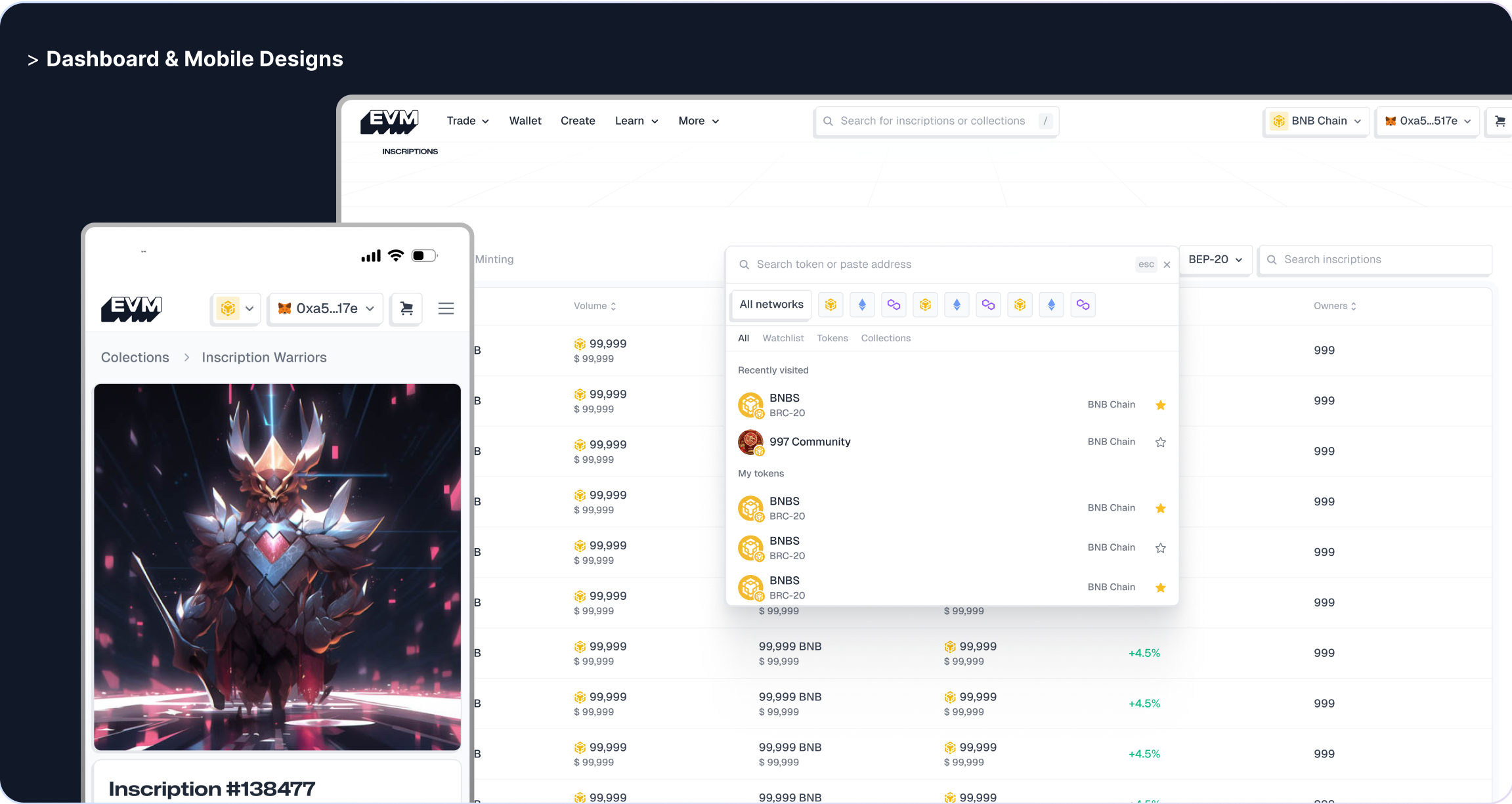Open the Trade menu

[x=467, y=121]
